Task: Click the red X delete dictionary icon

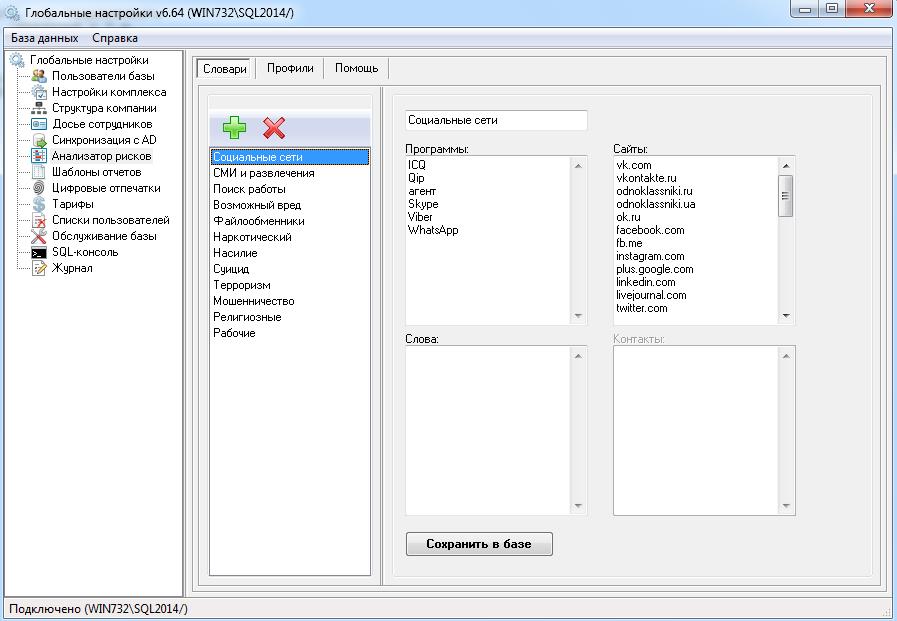Action: 274,128
